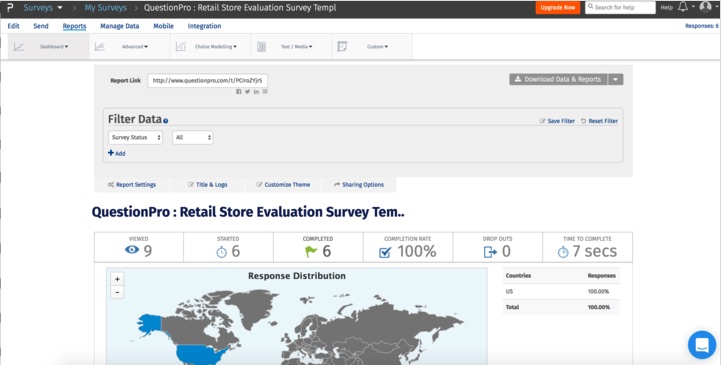The image size is (721, 365).
Task: Open the Custom dropdown menu
Action: [377, 46]
